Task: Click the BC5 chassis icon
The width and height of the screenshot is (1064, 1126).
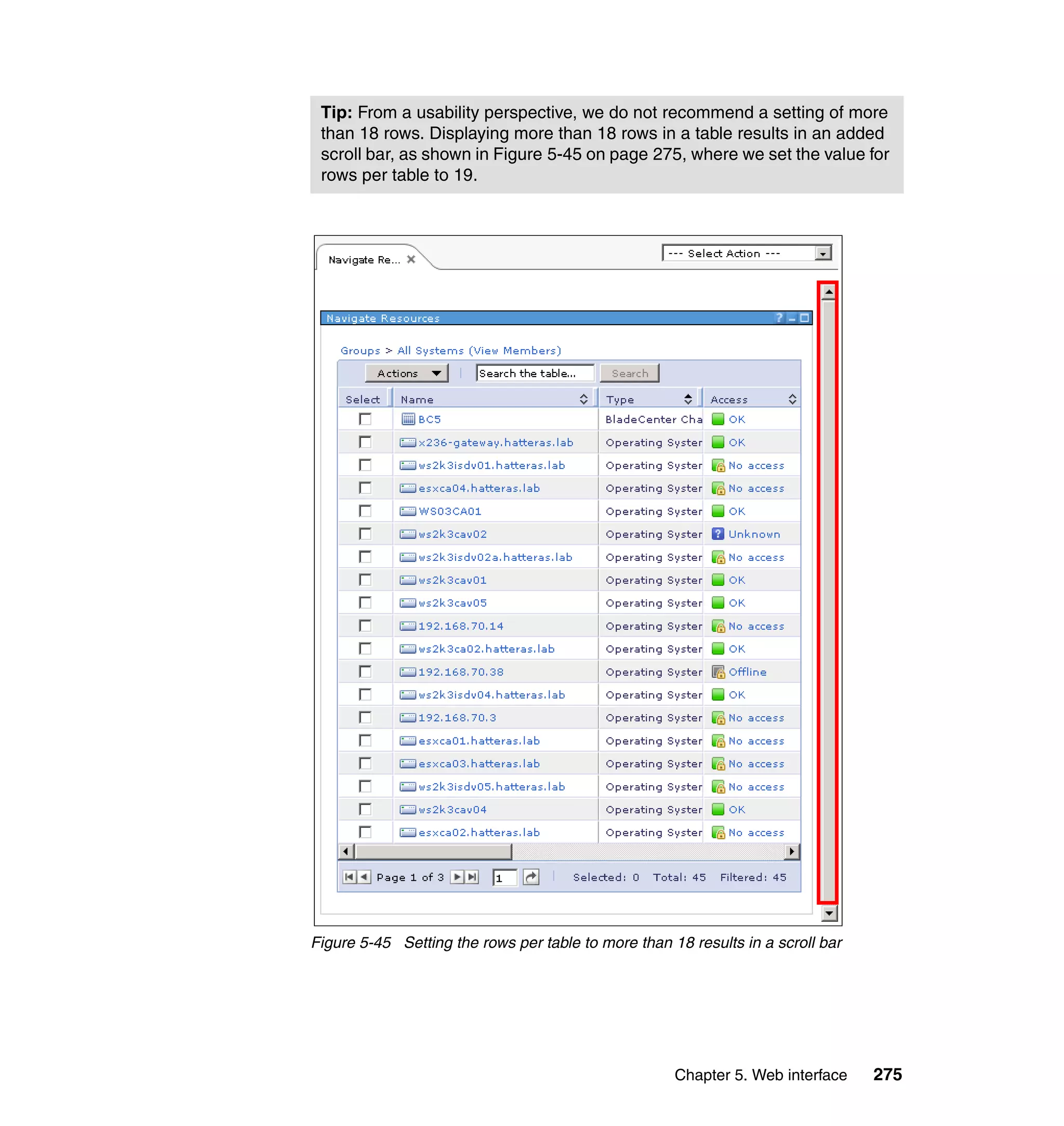Action: (408, 419)
